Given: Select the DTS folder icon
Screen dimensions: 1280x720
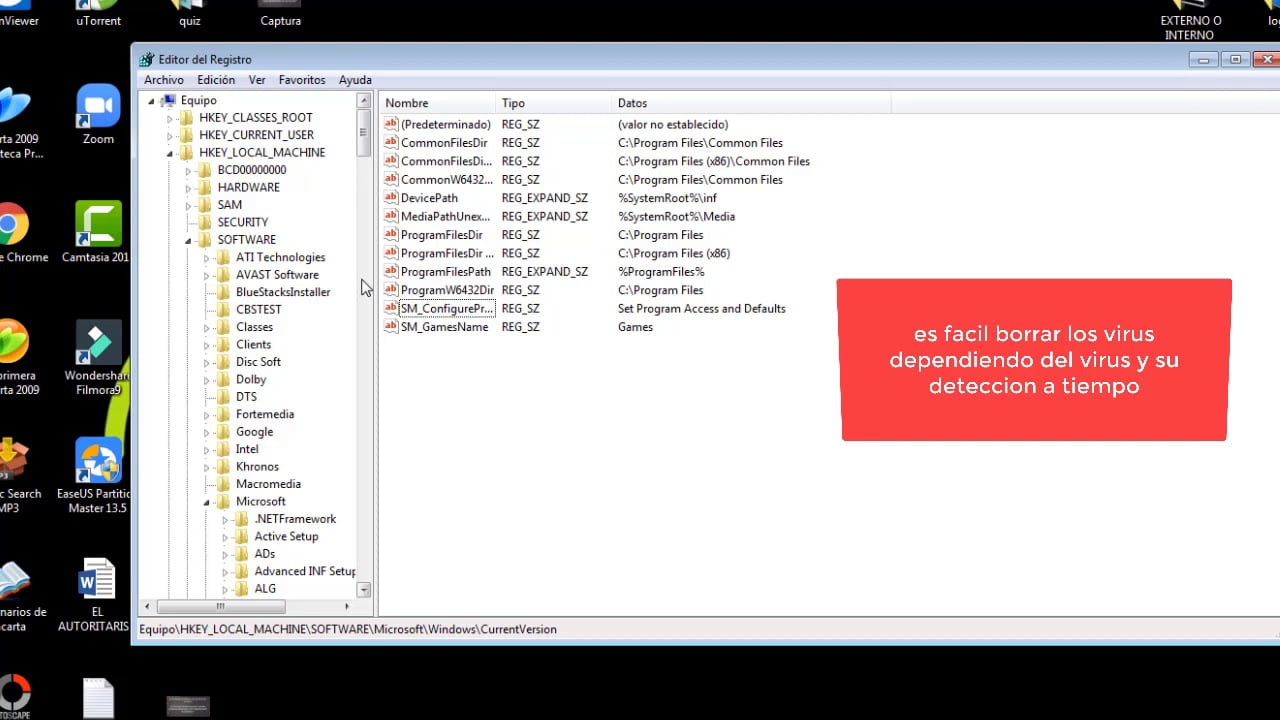Looking at the screenshot, I should click(x=223, y=397).
